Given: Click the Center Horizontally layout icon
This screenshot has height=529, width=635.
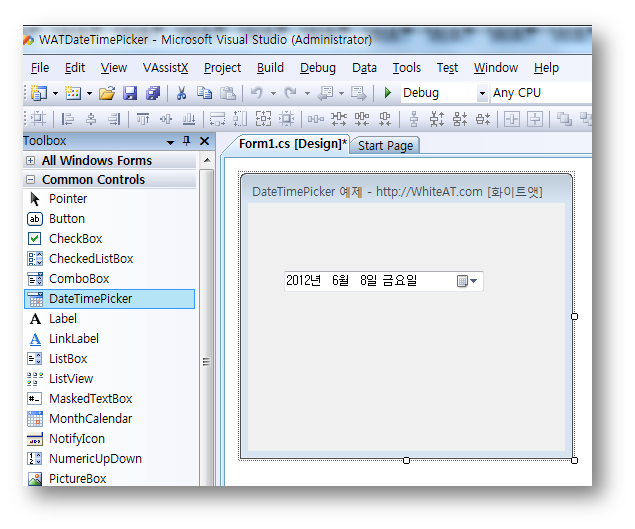Looking at the screenshot, I should (x=512, y=119).
